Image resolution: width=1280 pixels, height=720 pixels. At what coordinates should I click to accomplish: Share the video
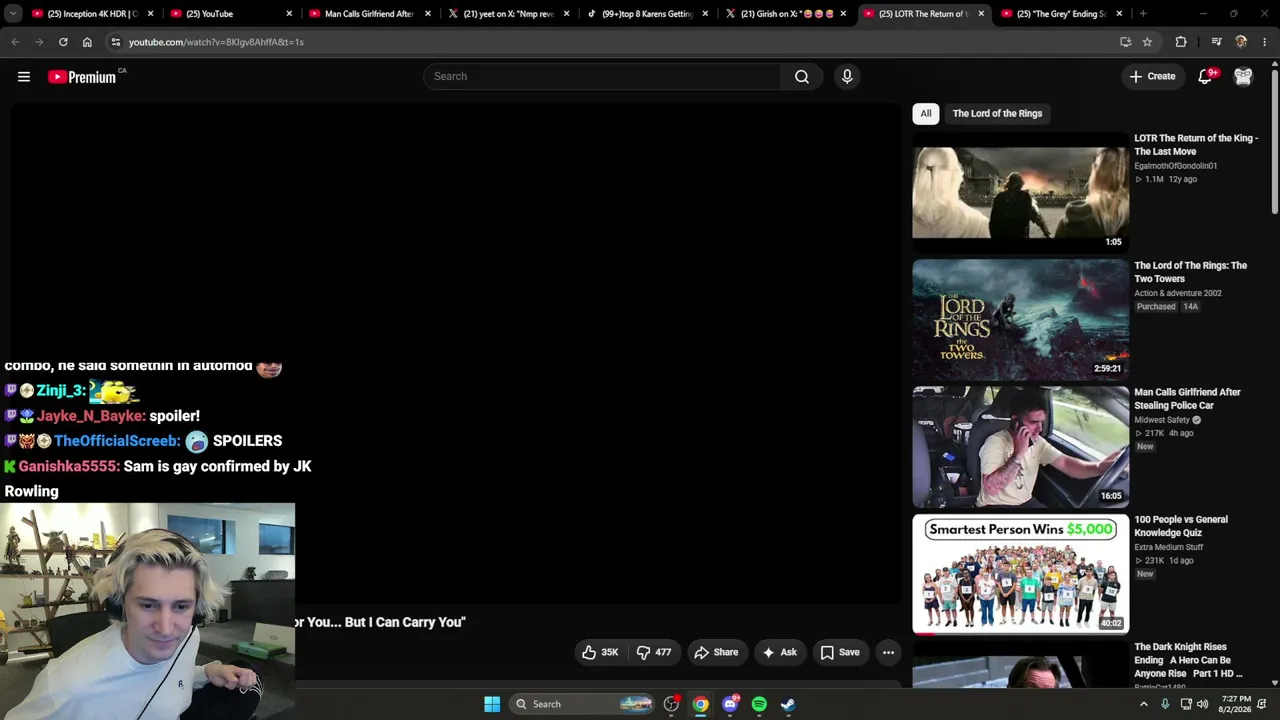[716, 653]
